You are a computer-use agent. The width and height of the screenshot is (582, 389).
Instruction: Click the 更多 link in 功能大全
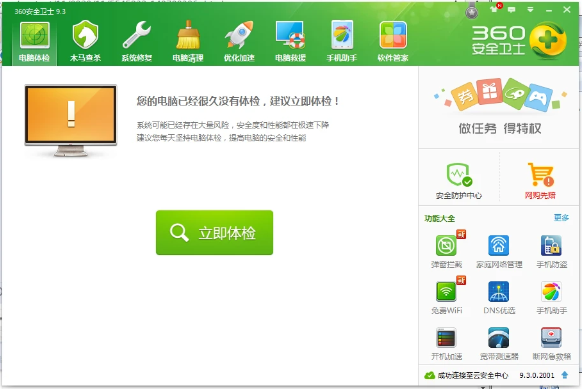point(561,218)
